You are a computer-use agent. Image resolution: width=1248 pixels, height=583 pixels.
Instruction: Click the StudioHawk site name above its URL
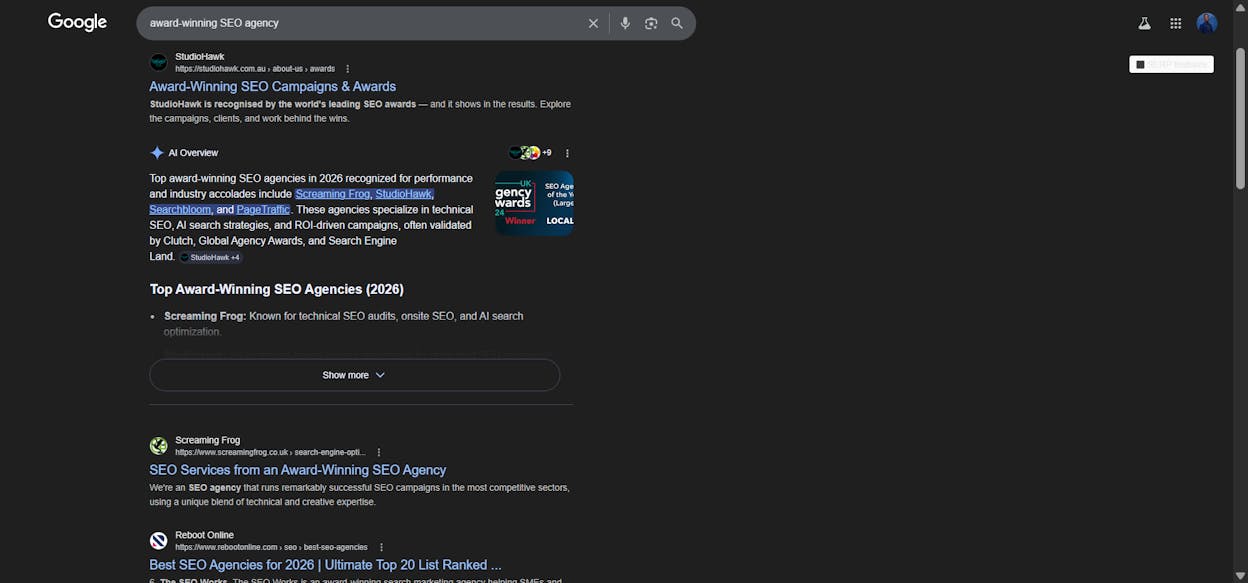[200, 57]
